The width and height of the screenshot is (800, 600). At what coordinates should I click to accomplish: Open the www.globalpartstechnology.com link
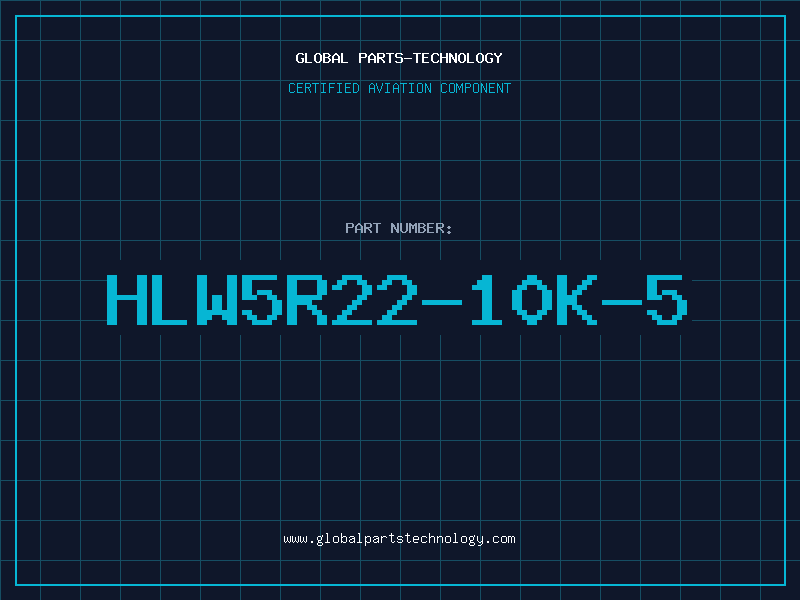pos(399,539)
